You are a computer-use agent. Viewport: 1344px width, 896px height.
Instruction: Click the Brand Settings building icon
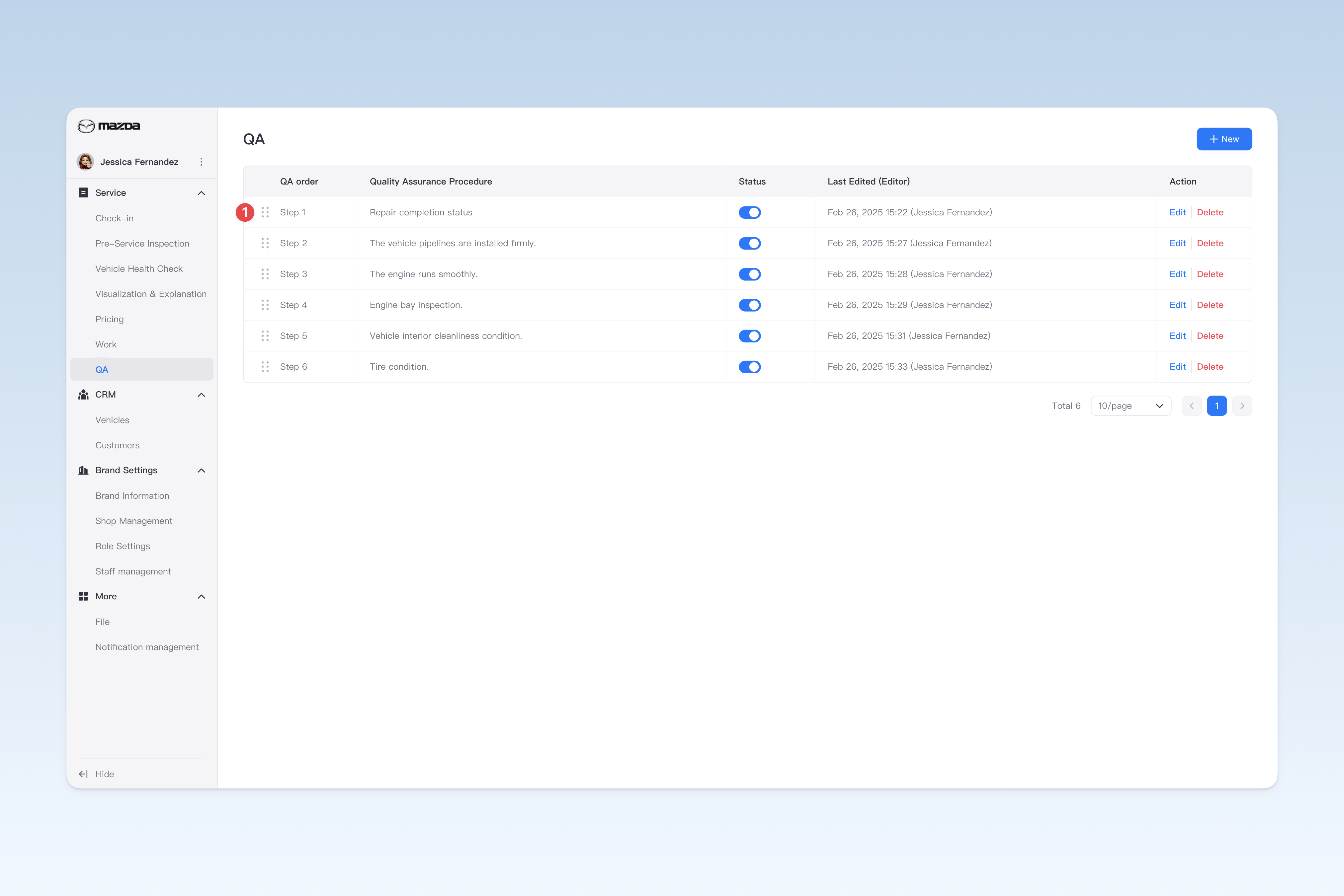(83, 470)
